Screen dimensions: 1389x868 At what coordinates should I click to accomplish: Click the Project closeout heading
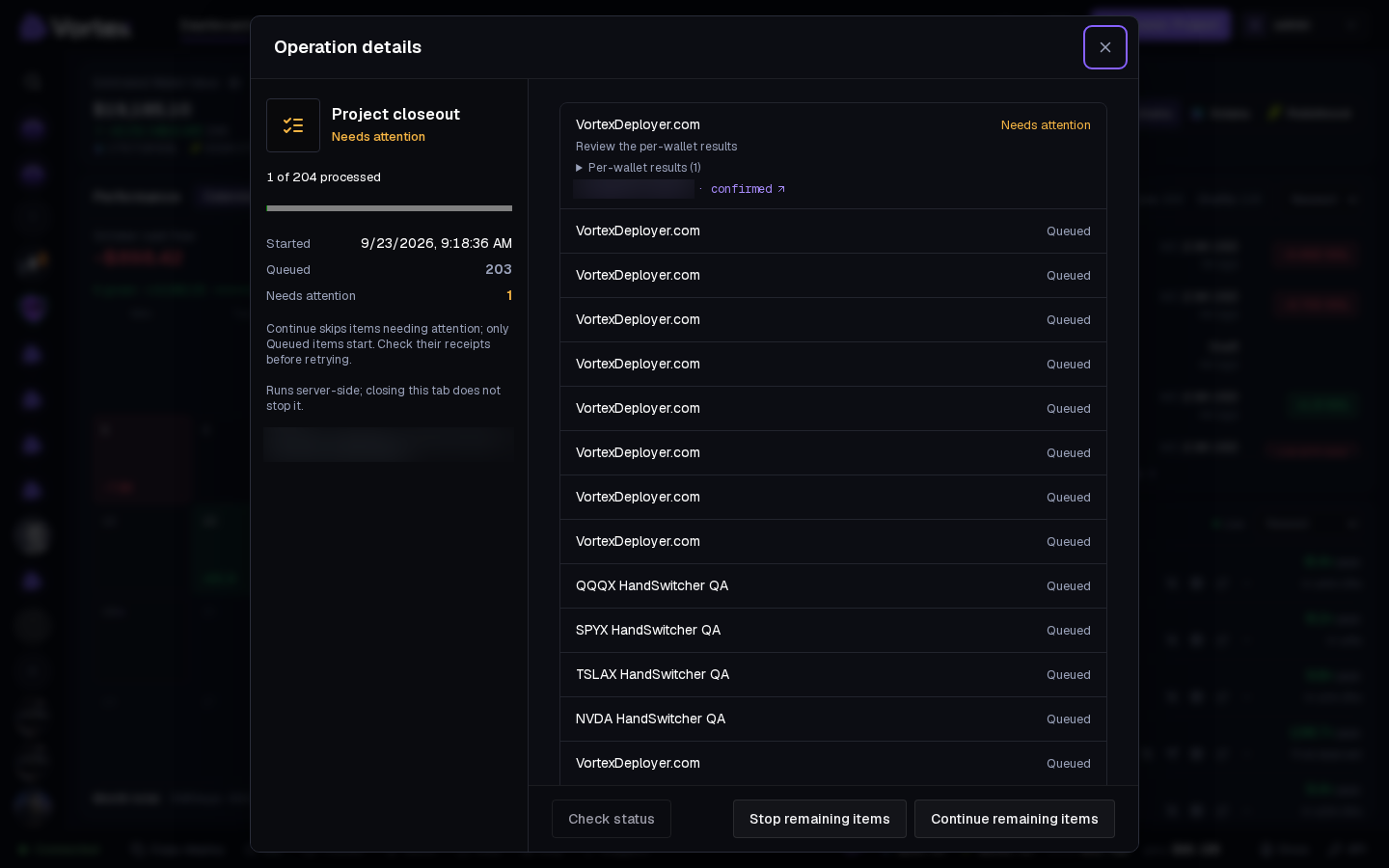coord(395,114)
